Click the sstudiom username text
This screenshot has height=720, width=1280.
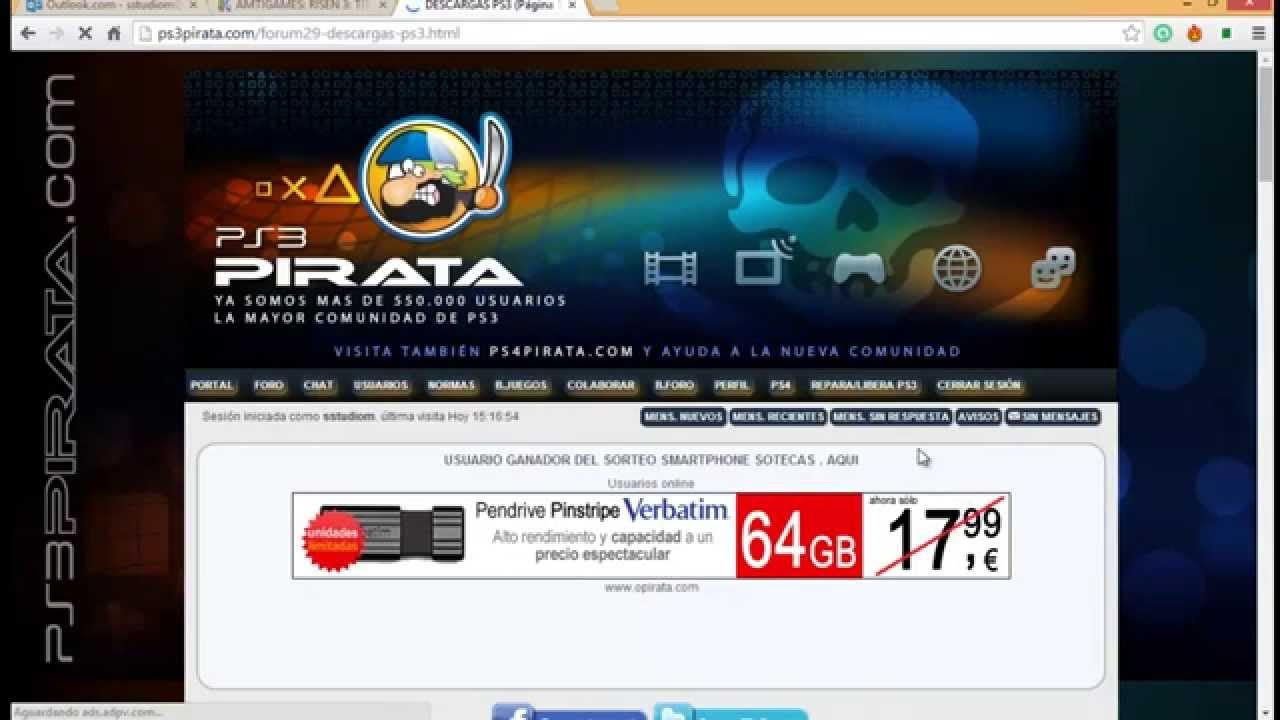click(x=348, y=417)
